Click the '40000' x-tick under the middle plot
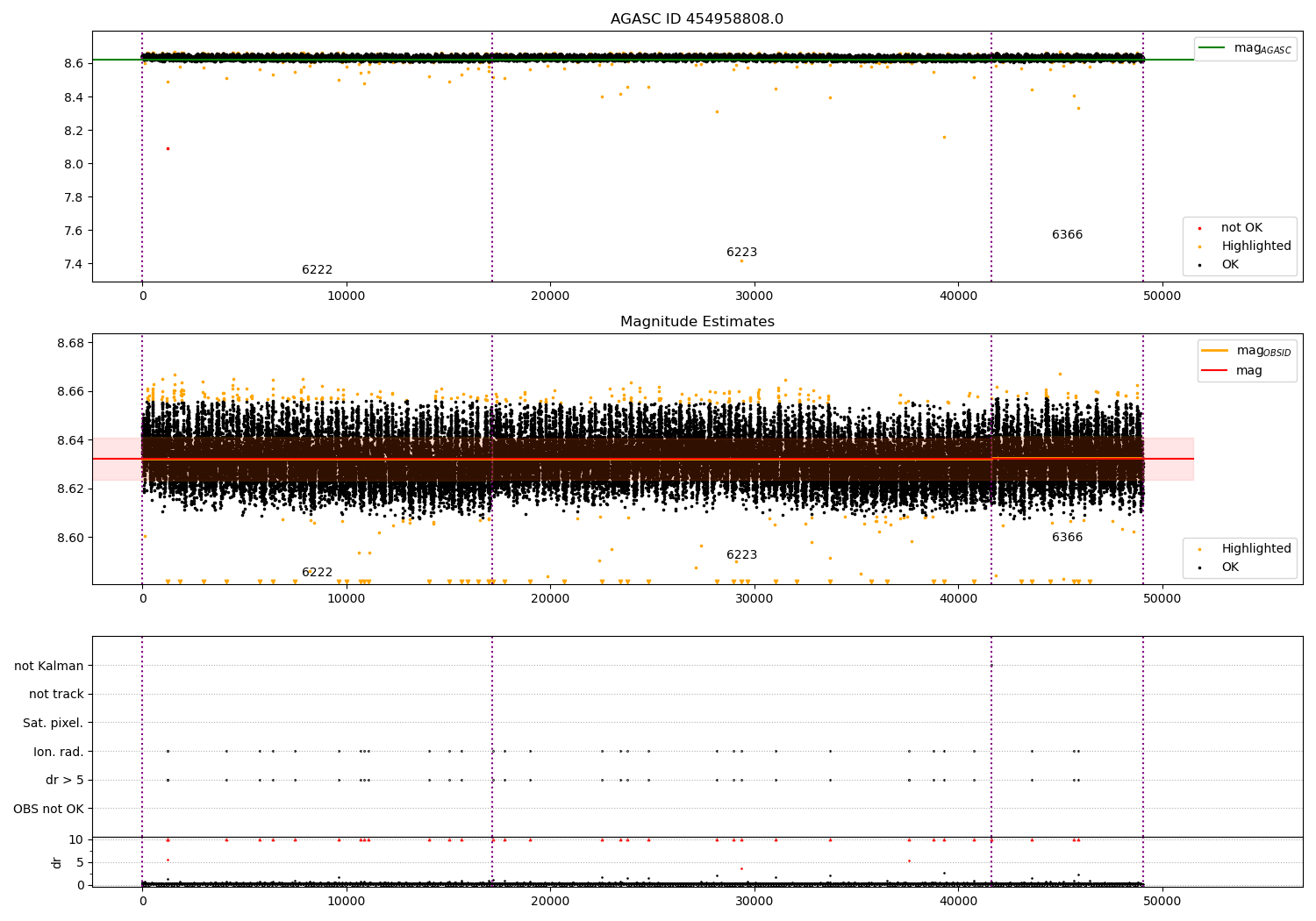The width and height of the screenshot is (1316, 921). coord(958,598)
